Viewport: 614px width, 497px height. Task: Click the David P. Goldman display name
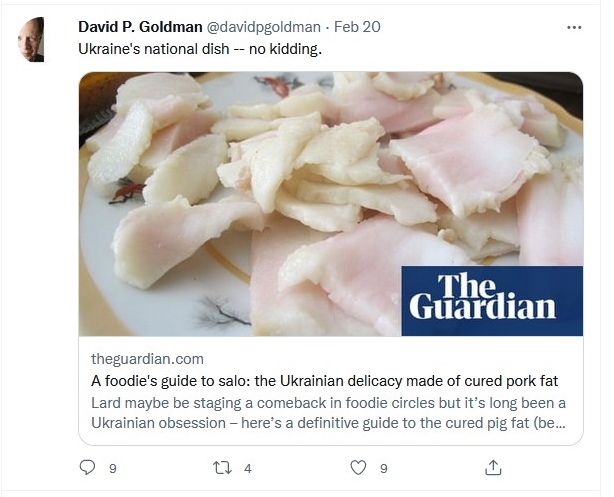tap(140, 27)
